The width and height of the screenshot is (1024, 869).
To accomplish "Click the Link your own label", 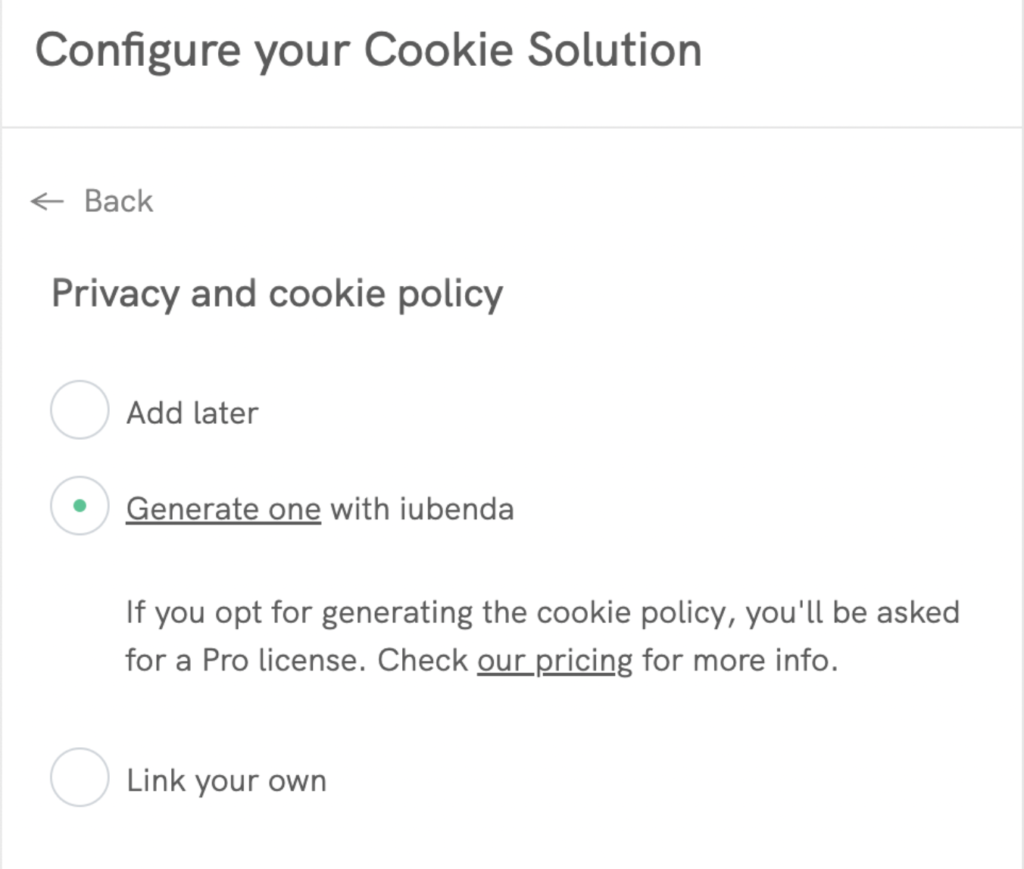I will coord(226,780).
